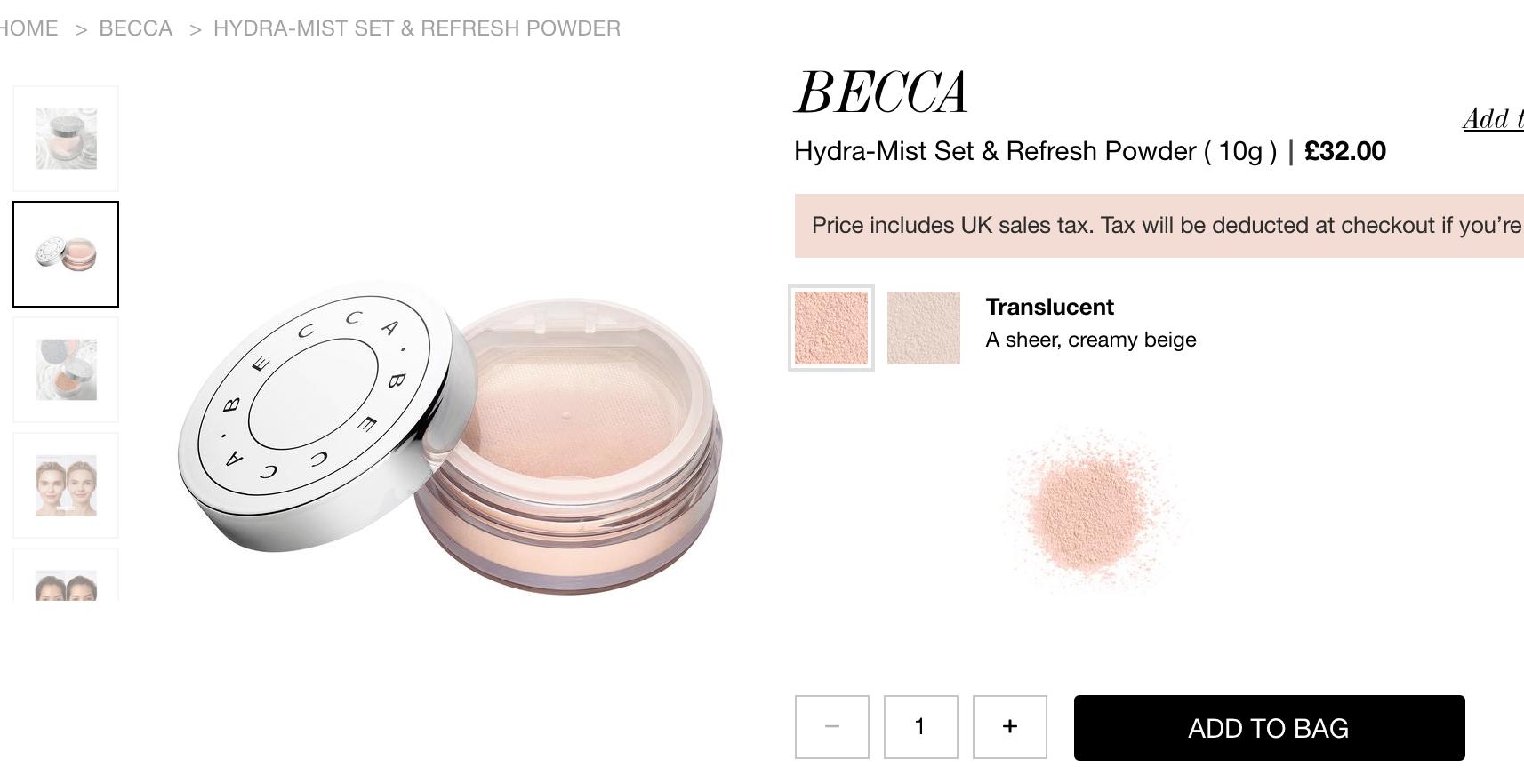Select the pink Translucent shade swatch
Screen dimensions: 1524x784
[831, 328]
